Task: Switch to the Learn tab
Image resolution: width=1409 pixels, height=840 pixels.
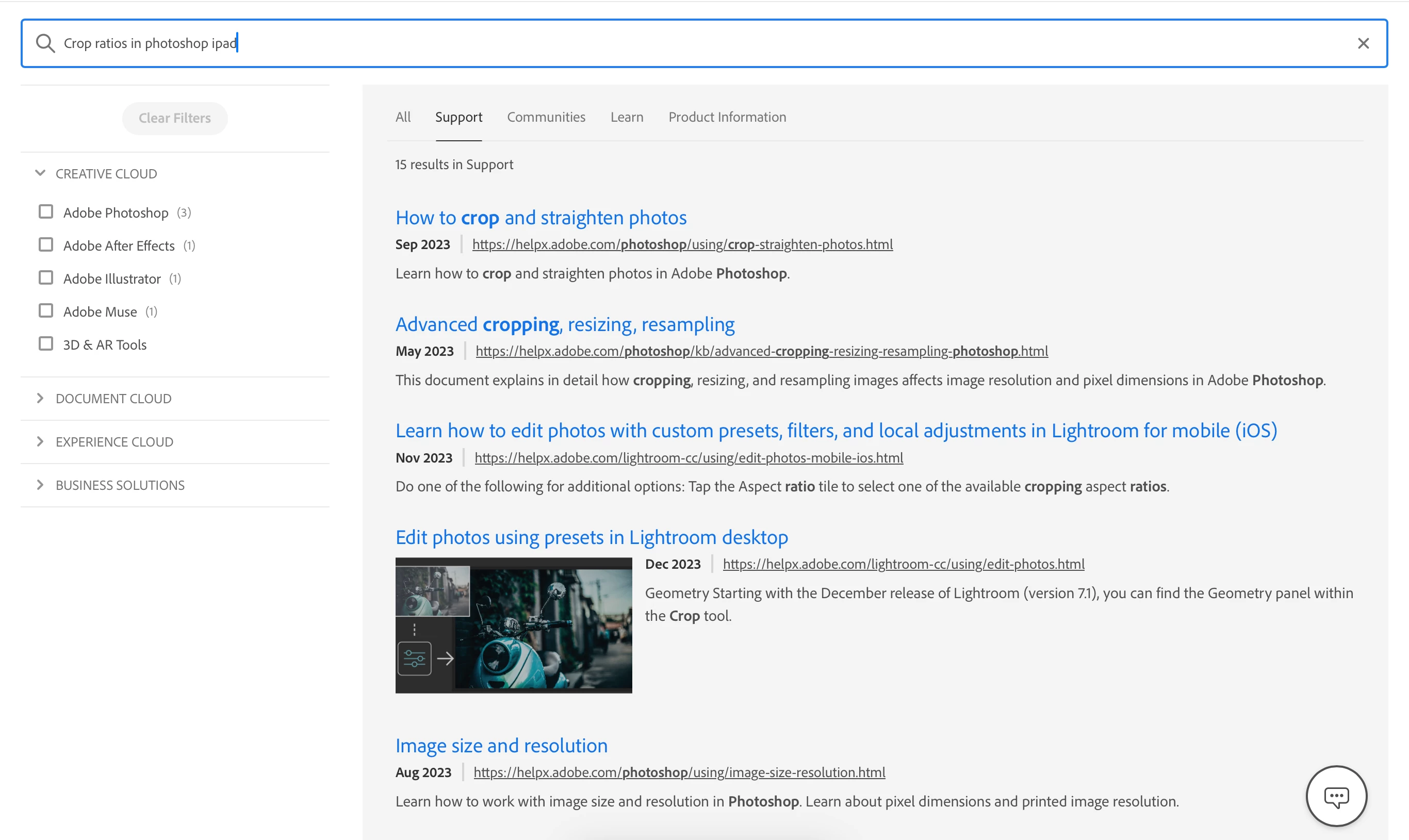Action: (x=626, y=117)
